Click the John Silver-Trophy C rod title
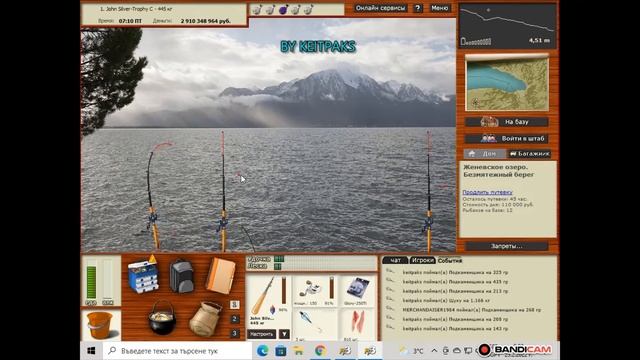The height and width of the screenshot is (360, 640). pyautogui.click(x=136, y=9)
